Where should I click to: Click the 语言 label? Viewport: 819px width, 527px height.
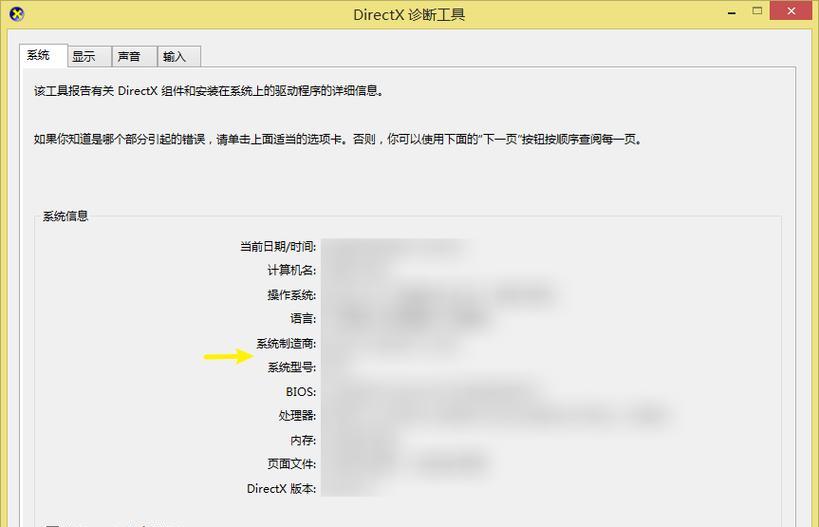[303, 319]
